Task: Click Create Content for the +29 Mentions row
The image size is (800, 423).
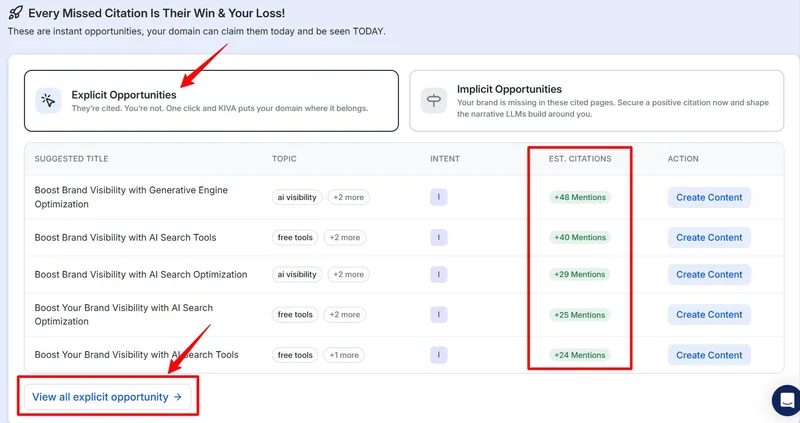Action: click(708, 274)
